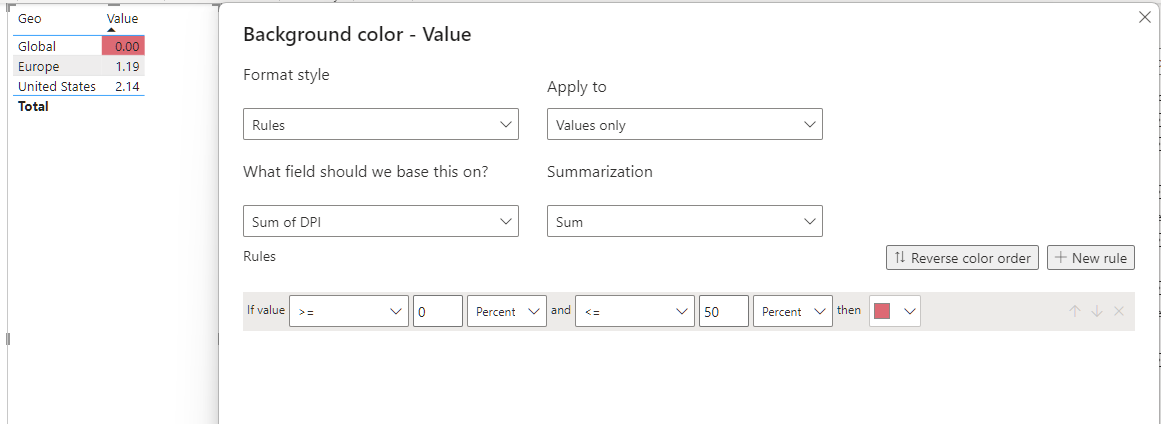Screen dimensions: 1161x424
Task: Open the <= operator dropdown
Action: [x=635, y=312]
